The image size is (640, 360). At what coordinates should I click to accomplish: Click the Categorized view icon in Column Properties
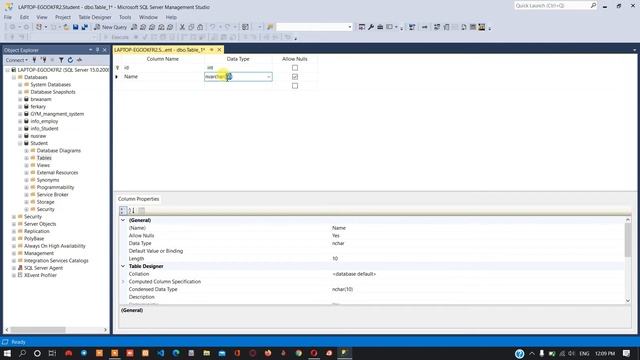[x=122, y=211]
